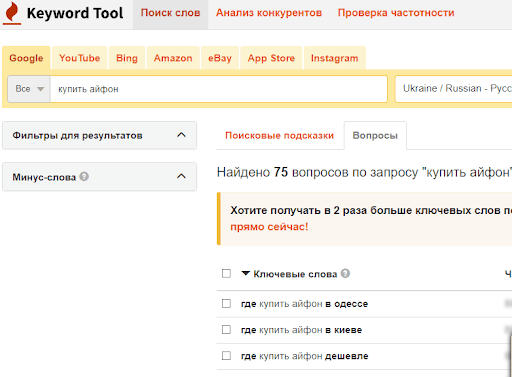Click the Keyword Tool flame logo
This screenshot has width=512, height=377.
12,13
